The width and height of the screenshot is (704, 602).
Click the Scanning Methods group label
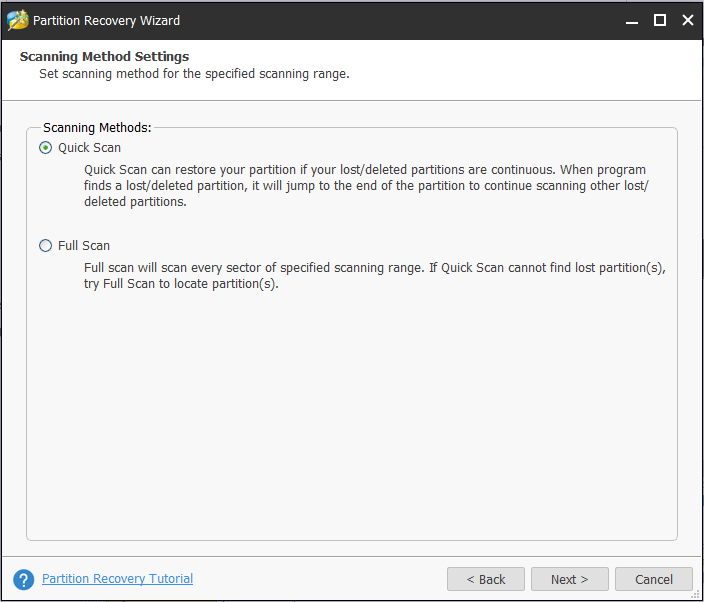[x=97, y=128]
